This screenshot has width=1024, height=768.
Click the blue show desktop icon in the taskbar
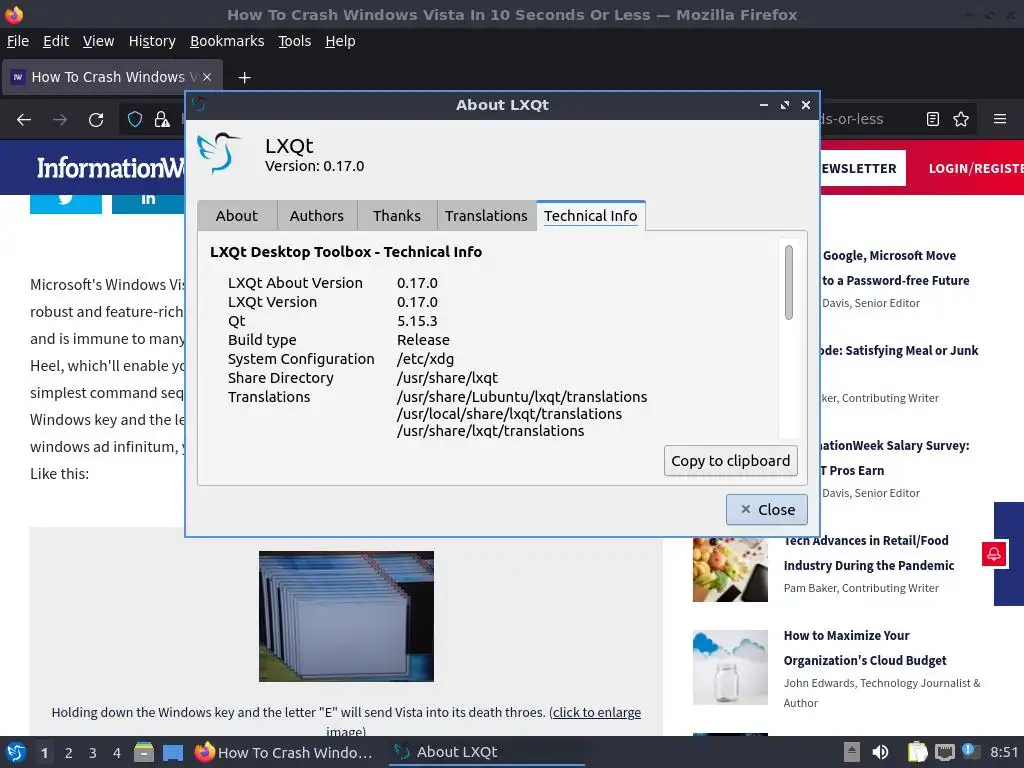[x=173, y=752]
